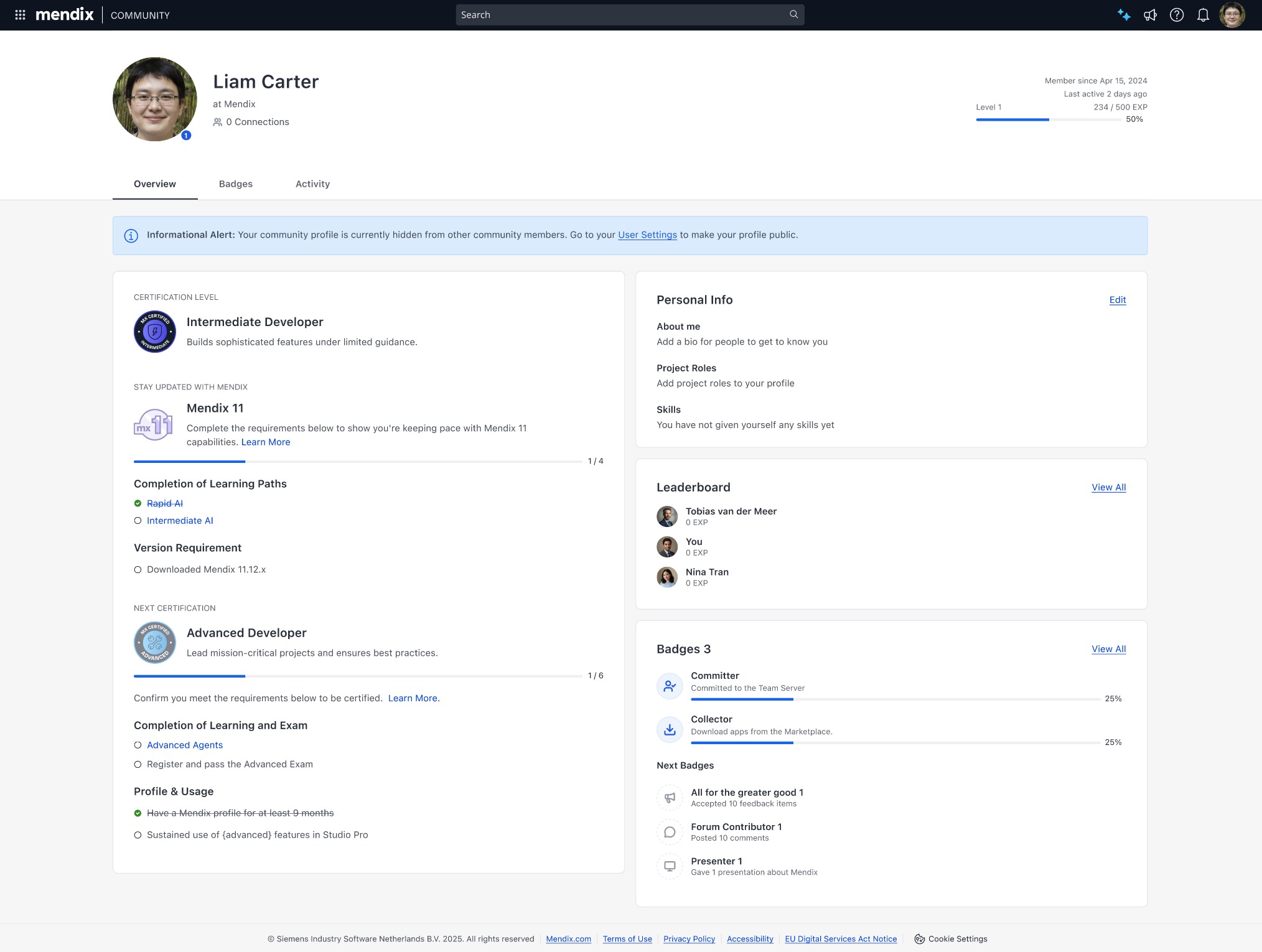Screen dimensions: 1262x952
Task: Click the Intermediate Developer certification badge
Action: pyautogui.click(x=155, y=332)
